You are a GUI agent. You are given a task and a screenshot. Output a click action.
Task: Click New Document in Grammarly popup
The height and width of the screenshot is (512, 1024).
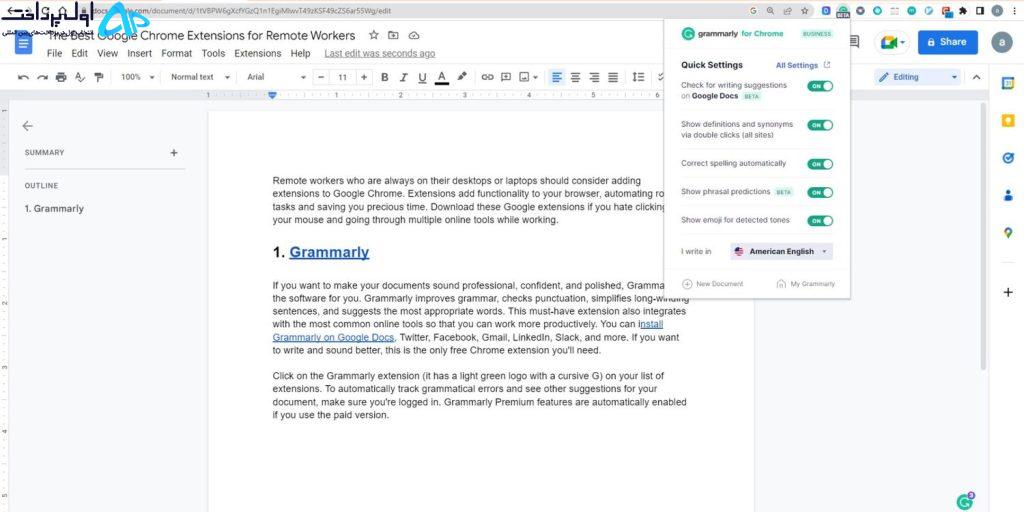[x=712, y=284]
